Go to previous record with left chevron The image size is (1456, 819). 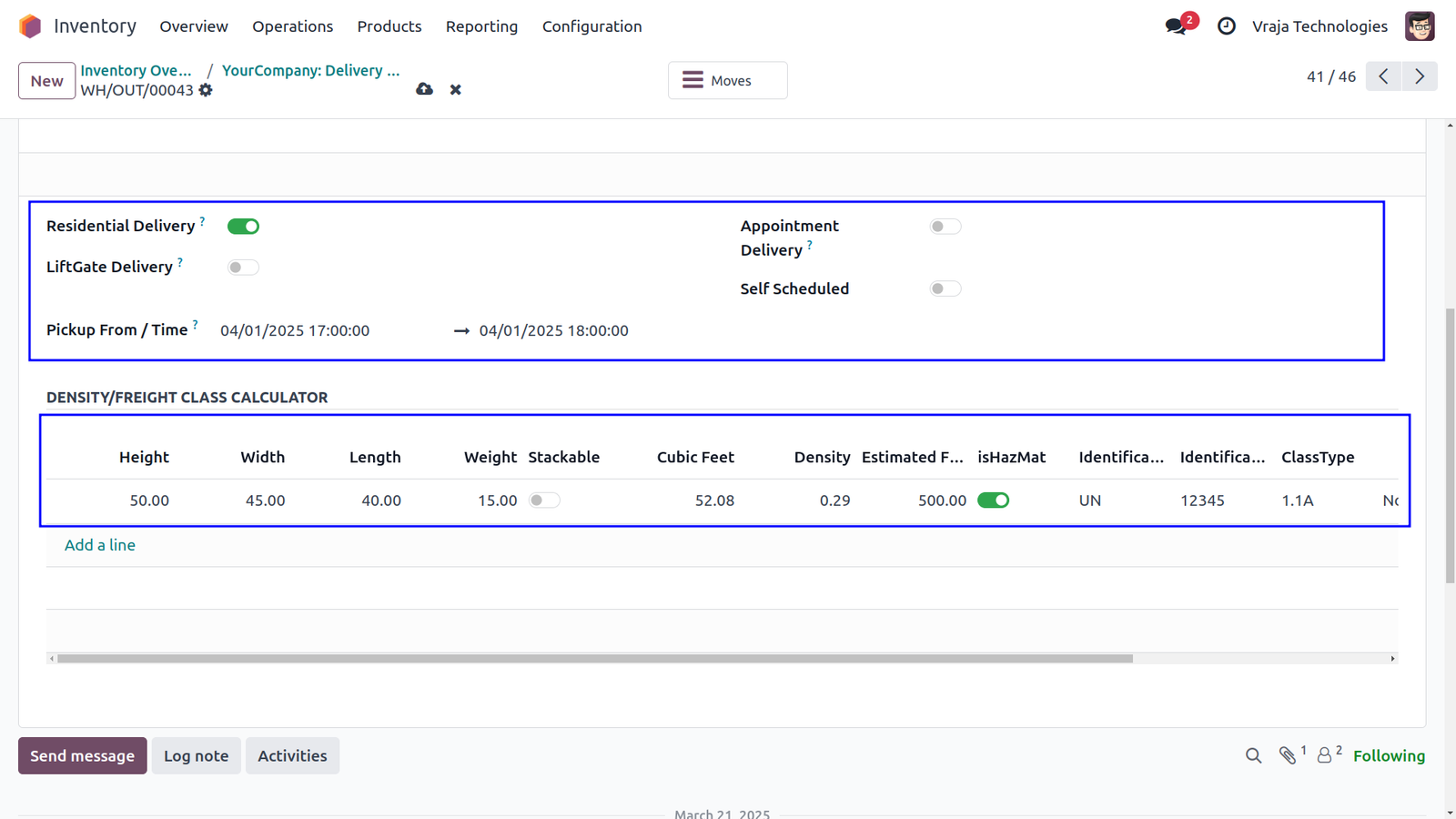(1384, 76)
